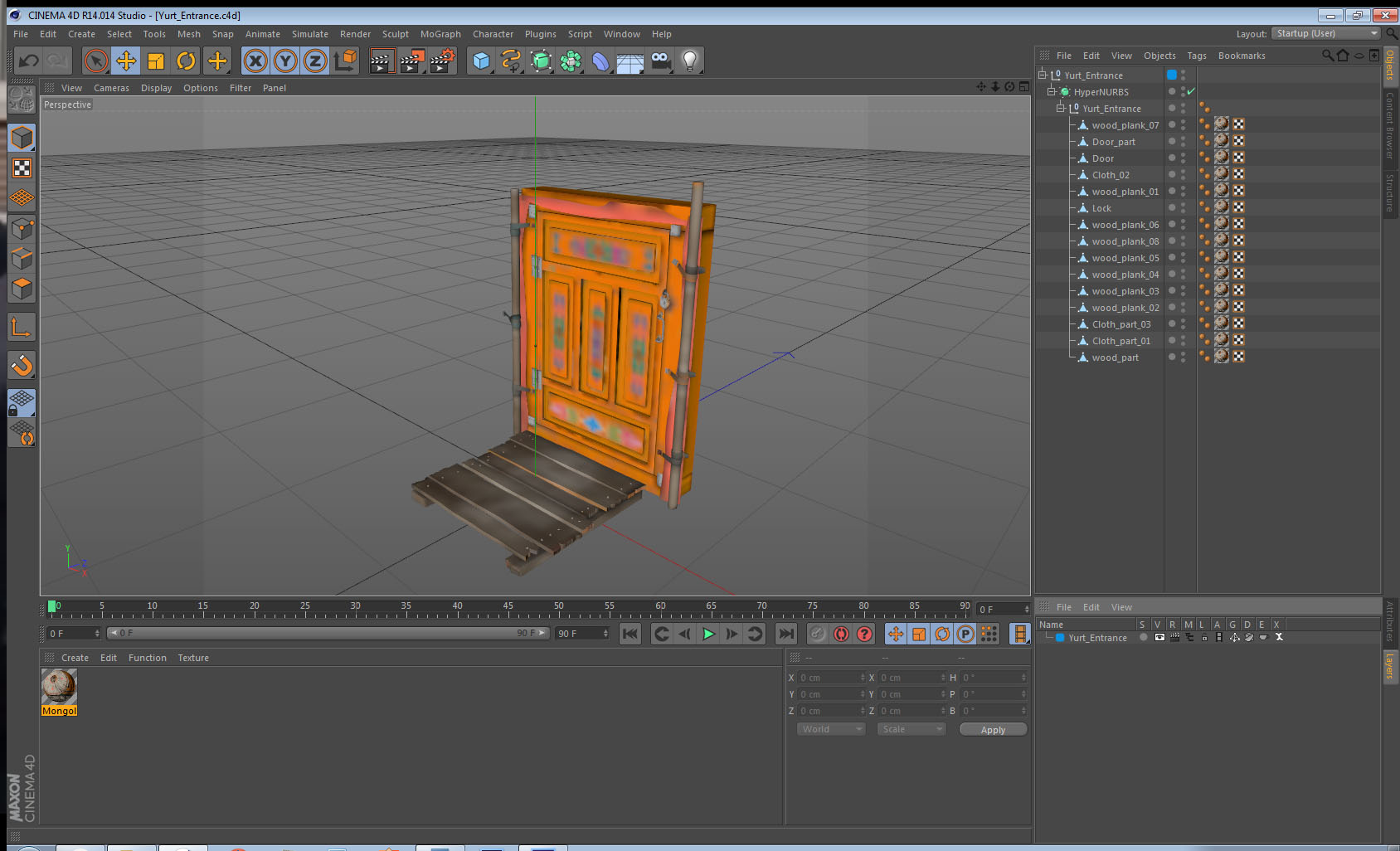The height and width of the screenshot is (851, 1400).
Task: Switch to Texture mode
Action: (22, 168)
